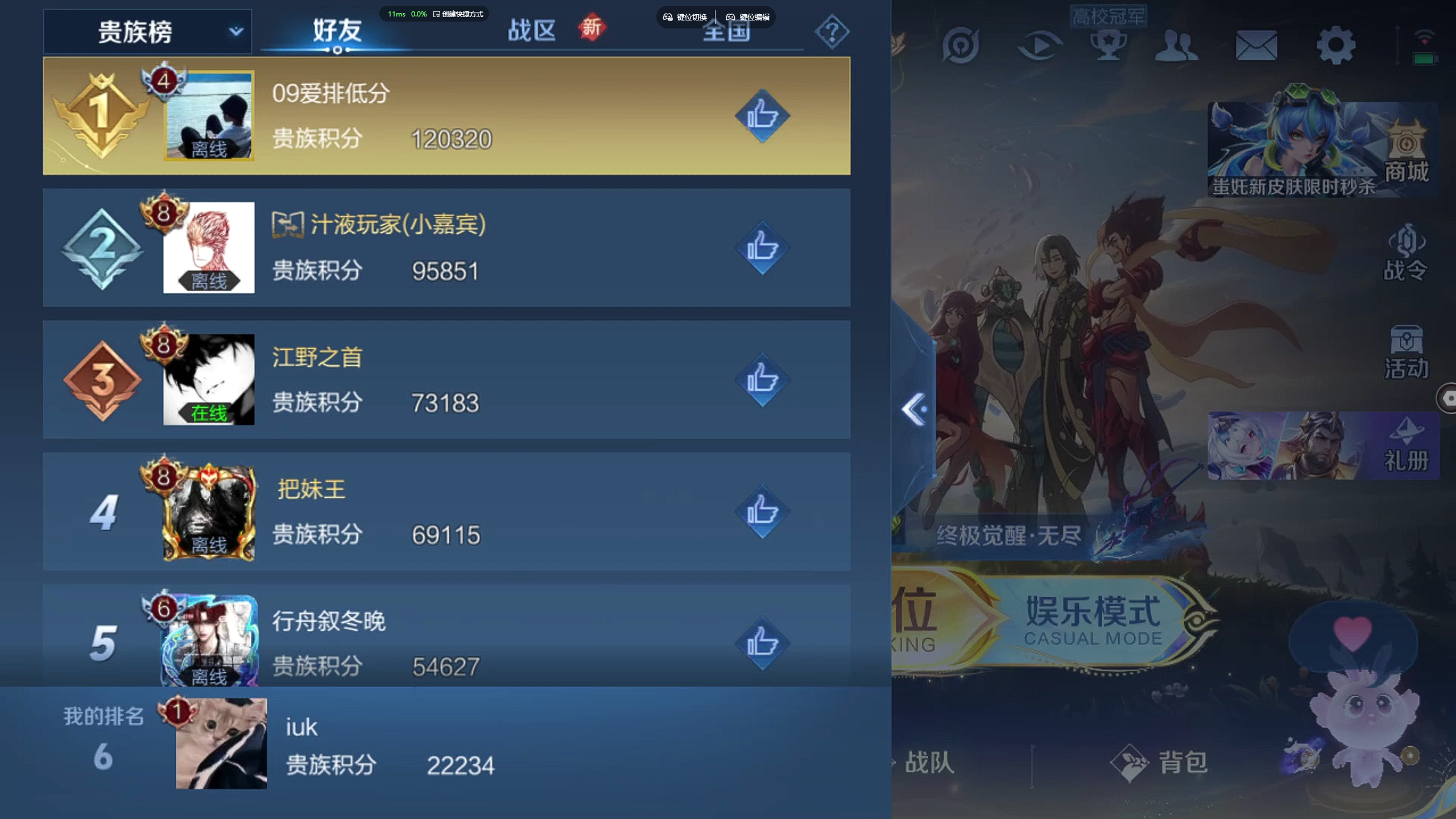The width and height of the screenshot is (1456, 819).
Task: Open the friends silhouette icon
Action: click(x=1177, y=45)
